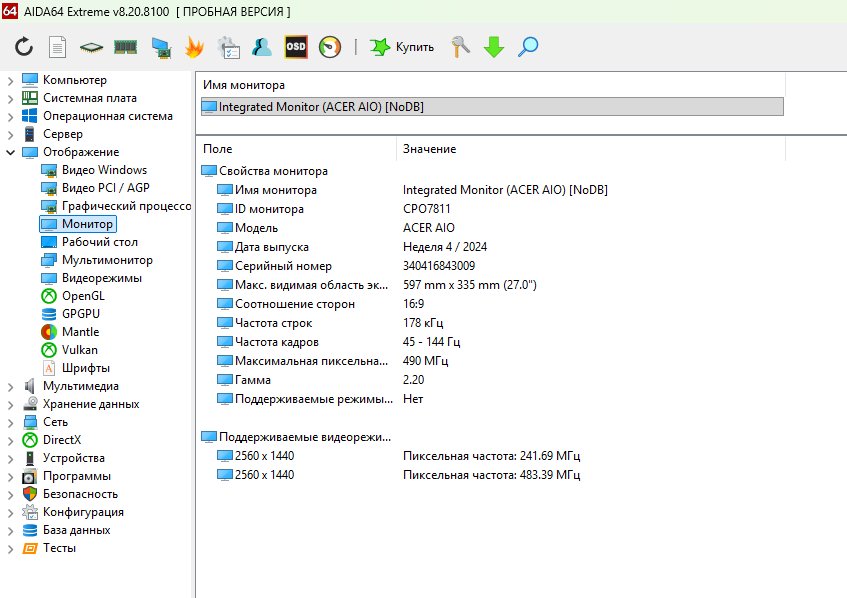Select the Монитор tree item
This screenshot has height=598, width=847.
click(x=78, y=224)
